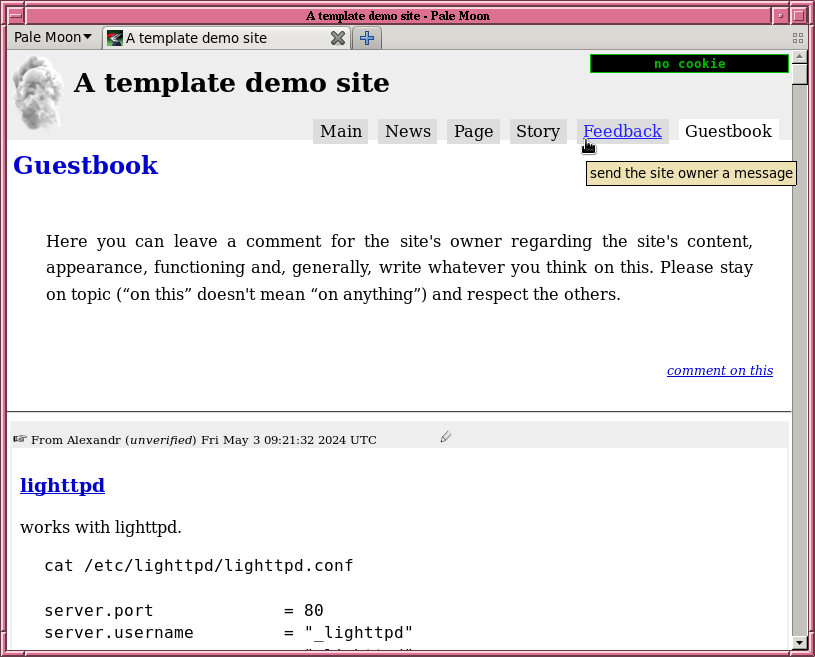Navigate to the Page menu item

point(473,131)
